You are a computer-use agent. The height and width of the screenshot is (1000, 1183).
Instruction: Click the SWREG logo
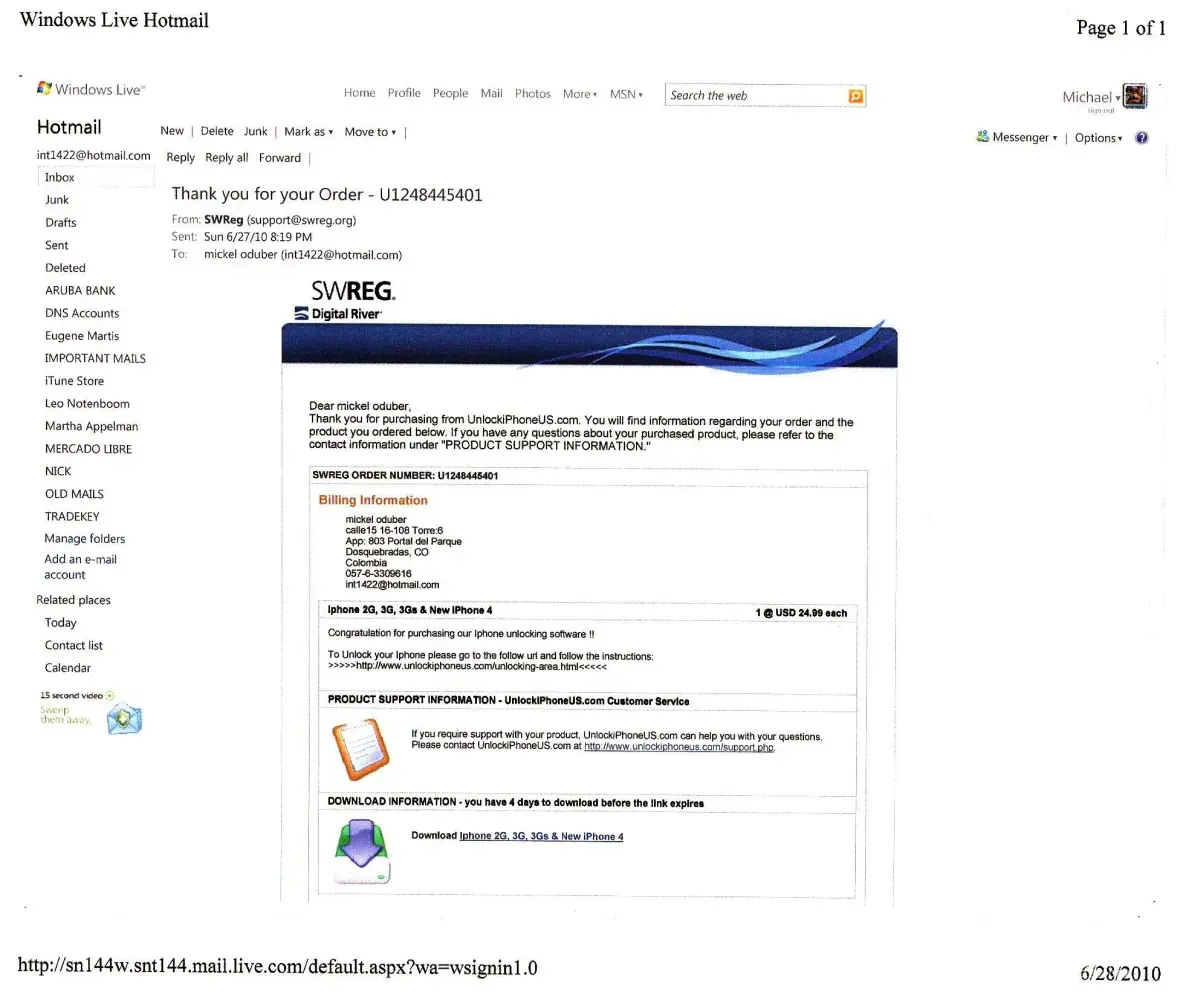point(353,291)
